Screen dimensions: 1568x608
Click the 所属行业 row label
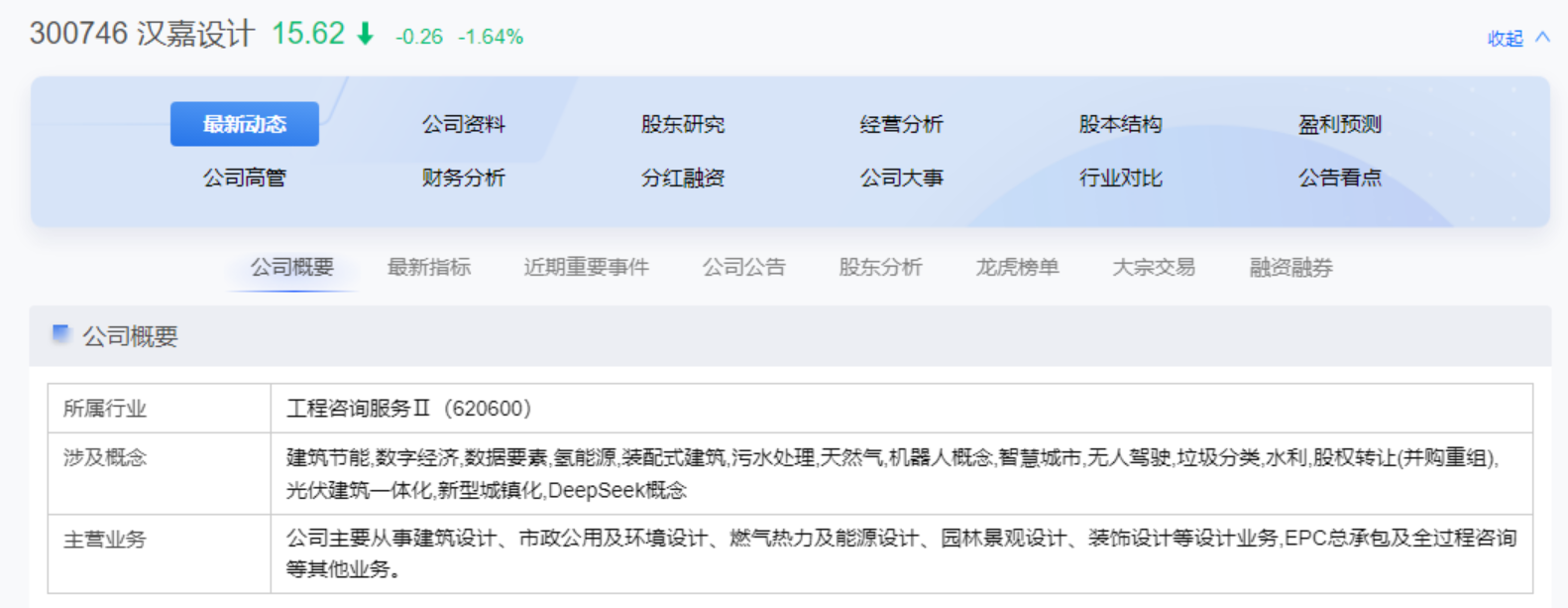tap(105, 408)
